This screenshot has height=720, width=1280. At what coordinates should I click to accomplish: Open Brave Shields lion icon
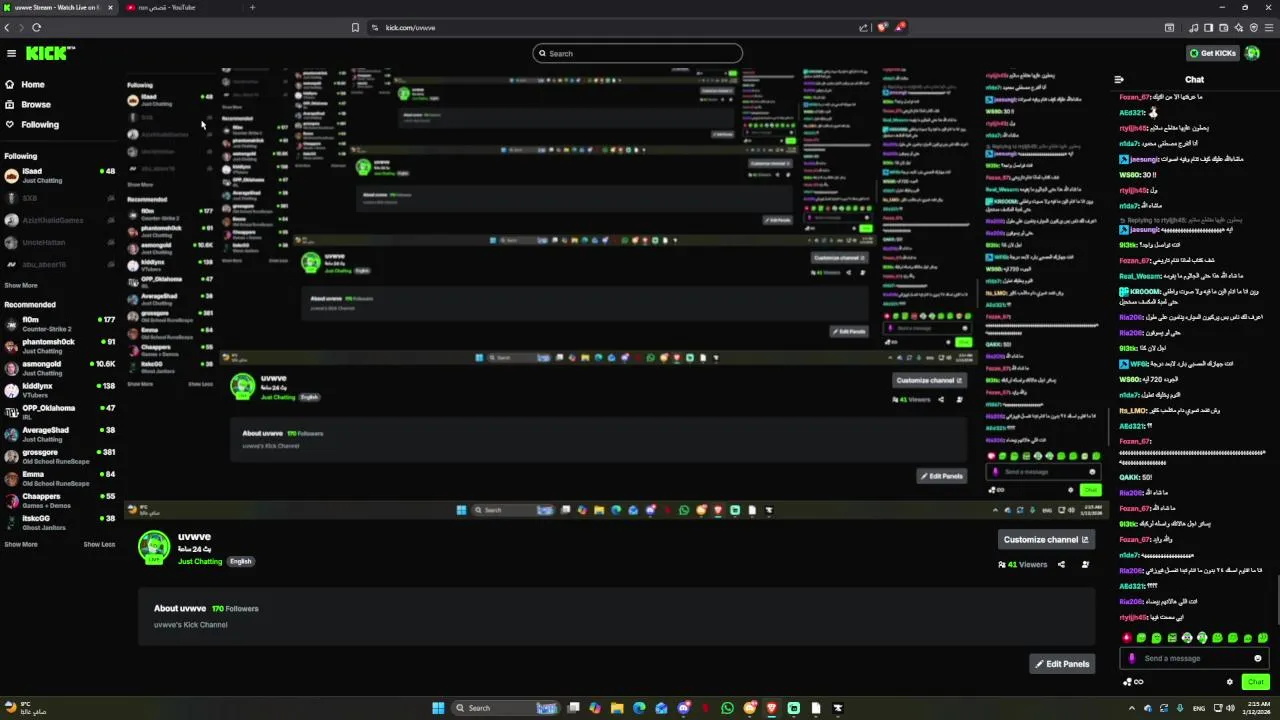[883, 28]
